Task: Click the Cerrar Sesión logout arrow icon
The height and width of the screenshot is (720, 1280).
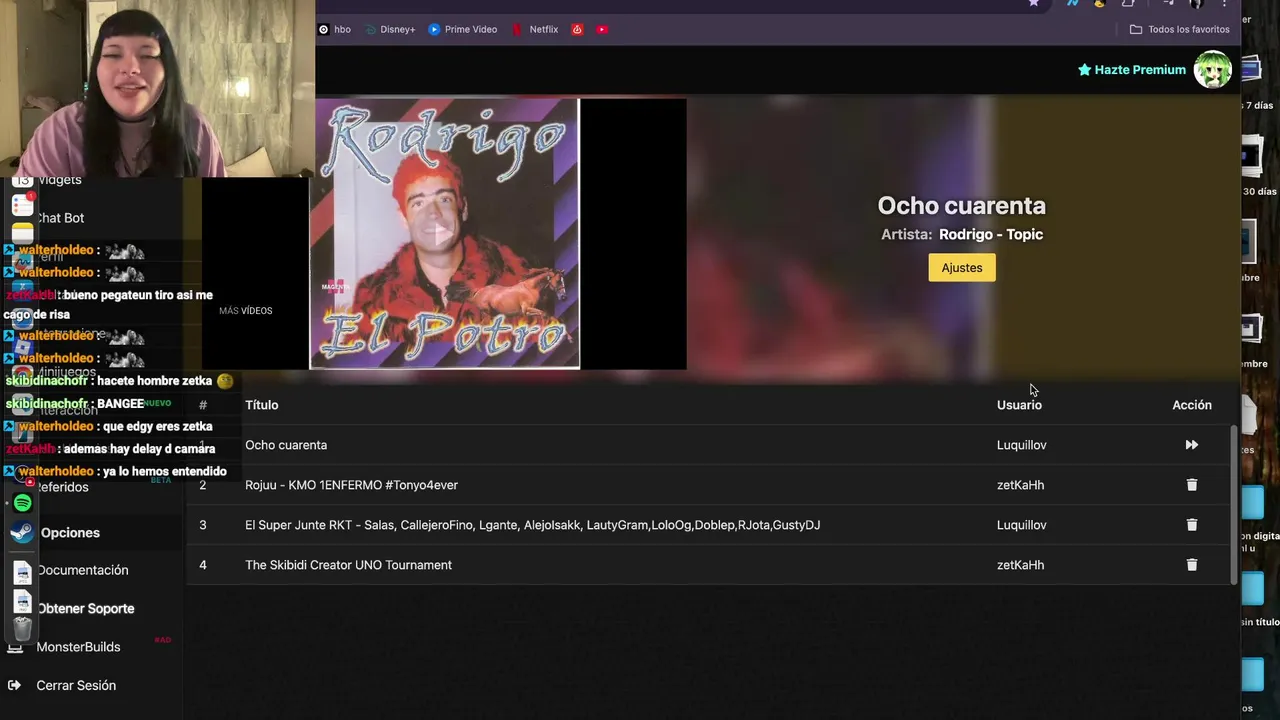Action: pos(14,685)
